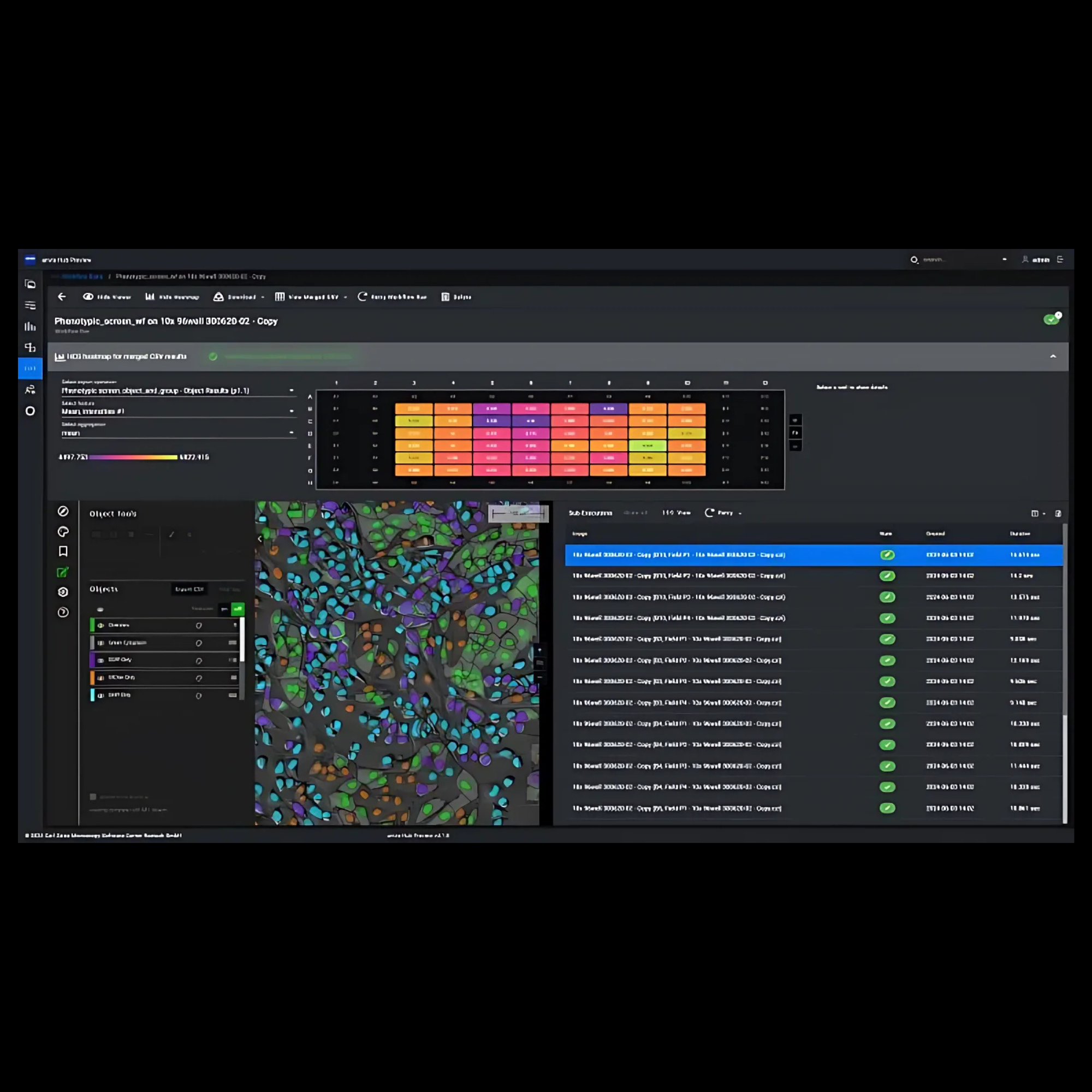Click the trash icon to delete the run
The width and height of the screenshot is (1092, 1092).
click(x=446, y=296)
